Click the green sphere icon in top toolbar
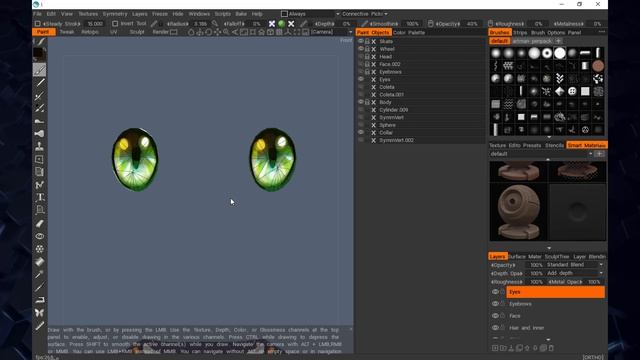The height and width of the screenshot is (360, 640). coord(281,24)
